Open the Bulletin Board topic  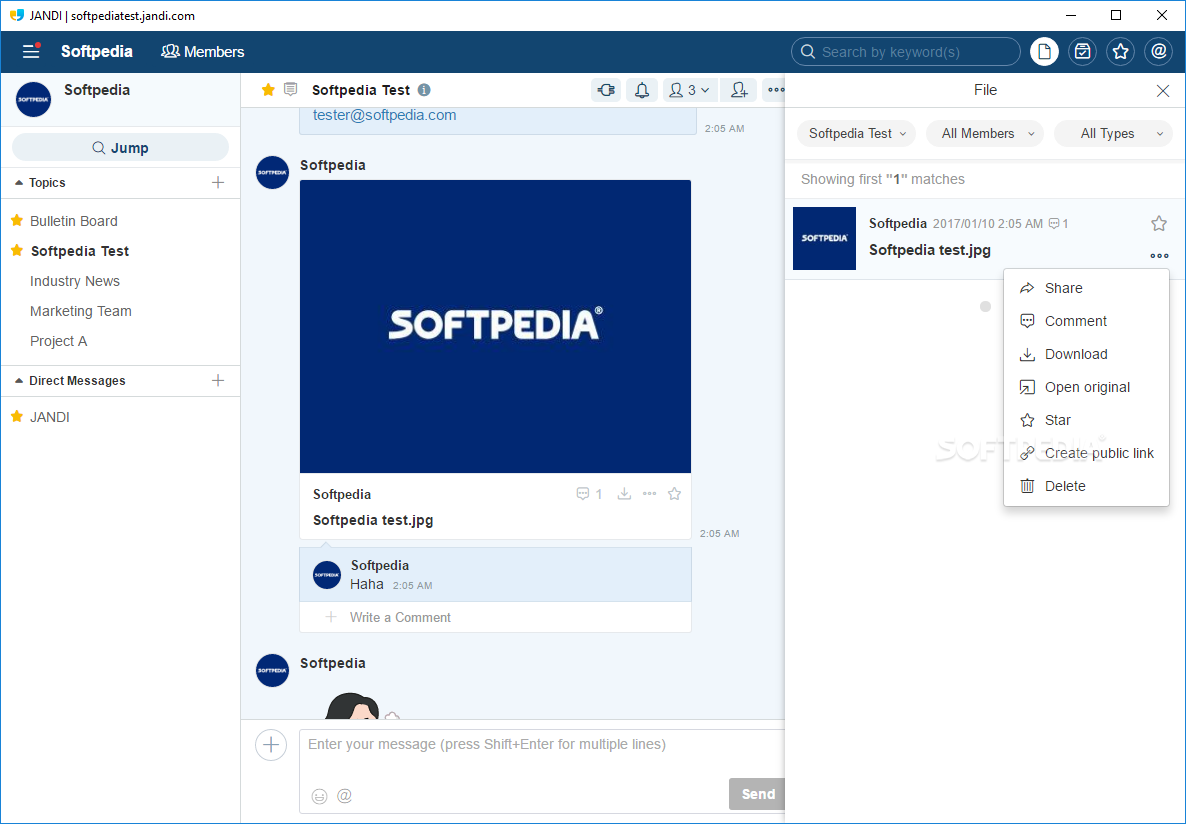(73, 221)
